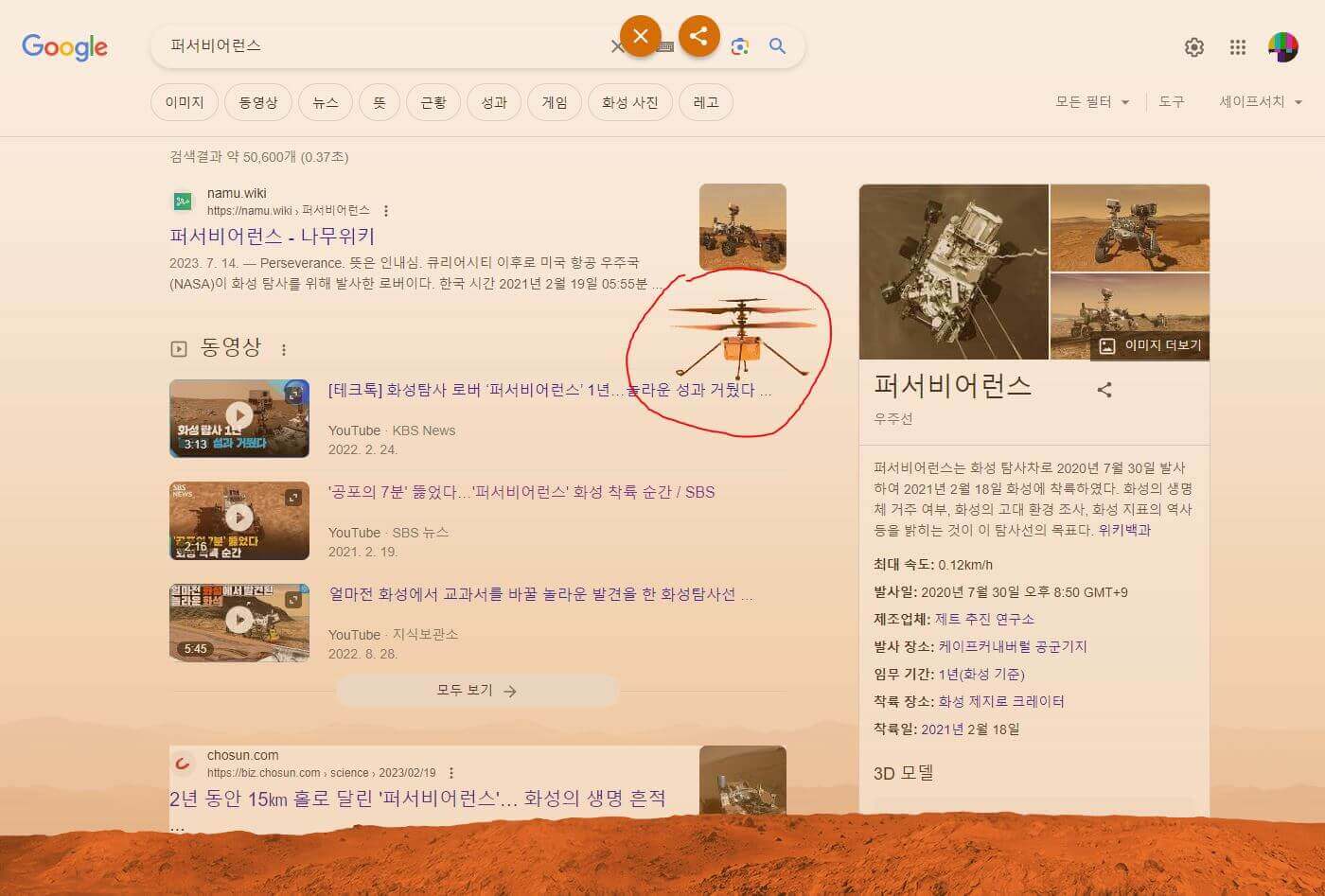Open the 세이프서치 dropdown
This screenshot has width=1325, height=896.
point(1261,101)
